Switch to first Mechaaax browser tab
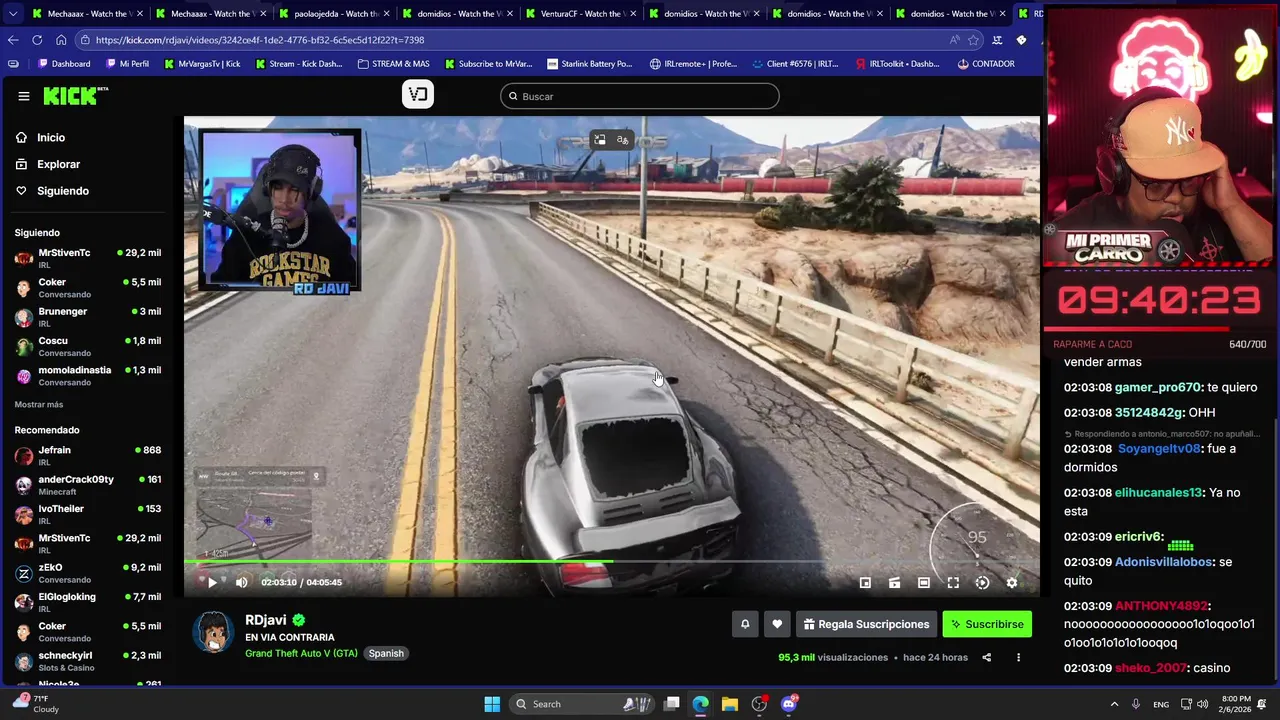1280x720 pixels. tap(85, 14)
